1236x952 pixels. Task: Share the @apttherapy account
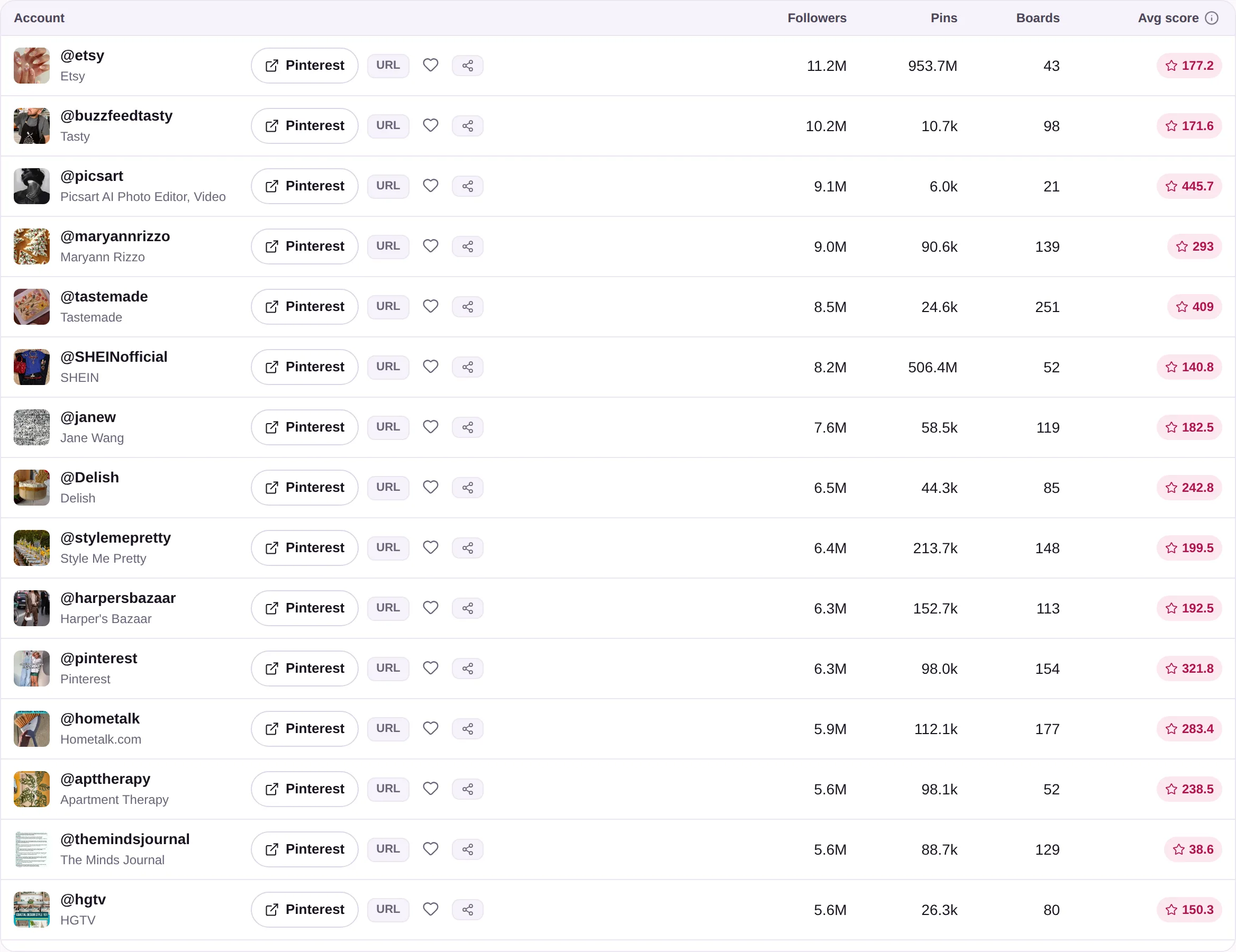point(467,789)
